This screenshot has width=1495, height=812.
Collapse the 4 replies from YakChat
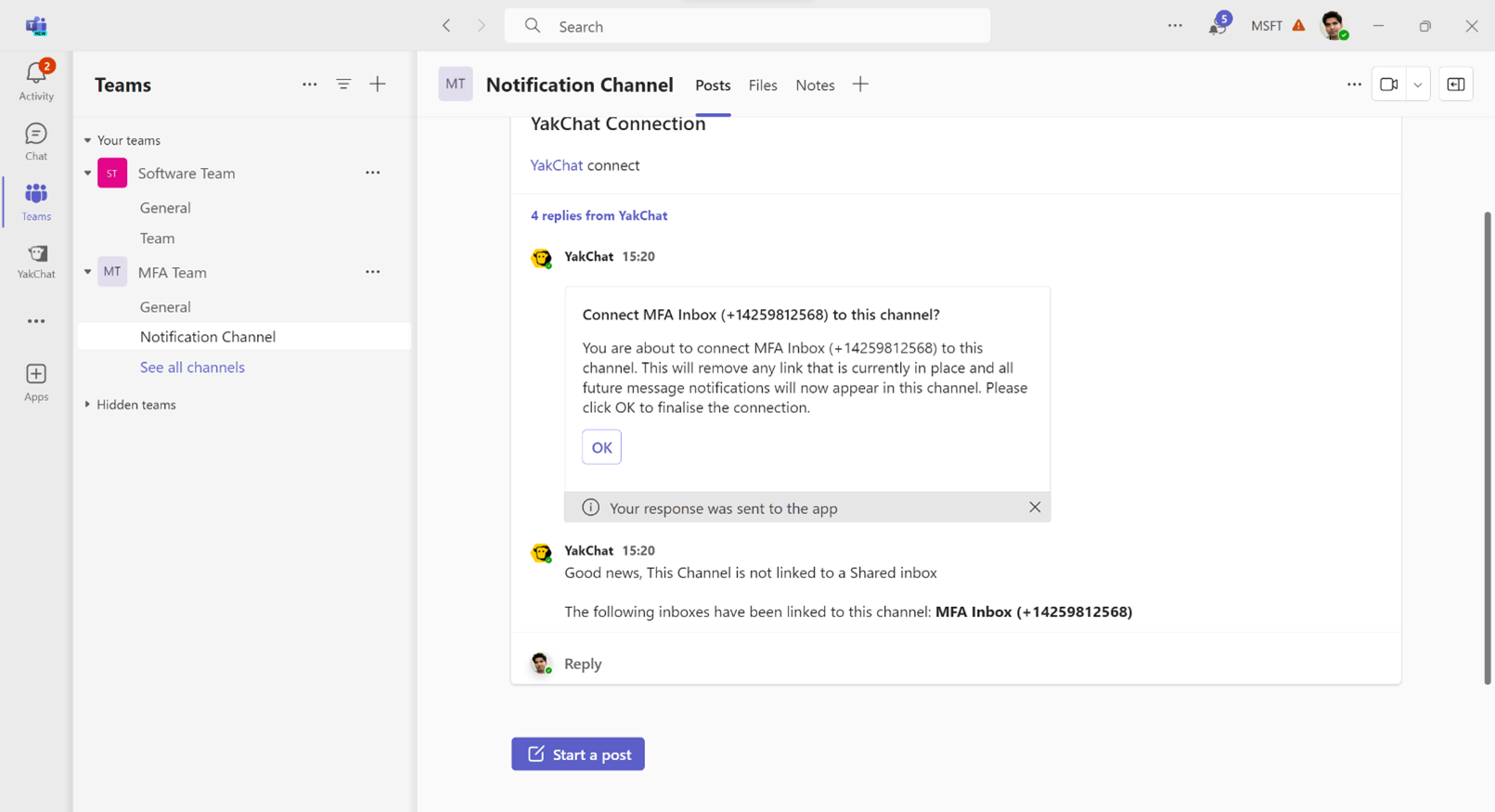click(x=599, y=215)
